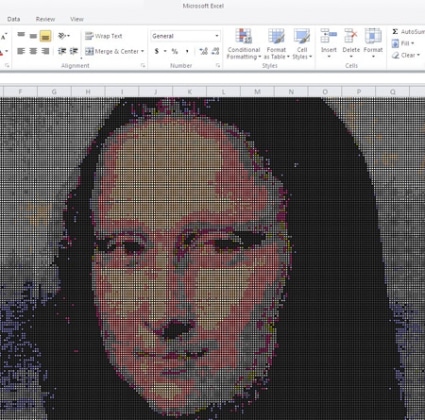Apply Comma Style
This screenshot has height=420, width=425.
[x=187, y=51]
